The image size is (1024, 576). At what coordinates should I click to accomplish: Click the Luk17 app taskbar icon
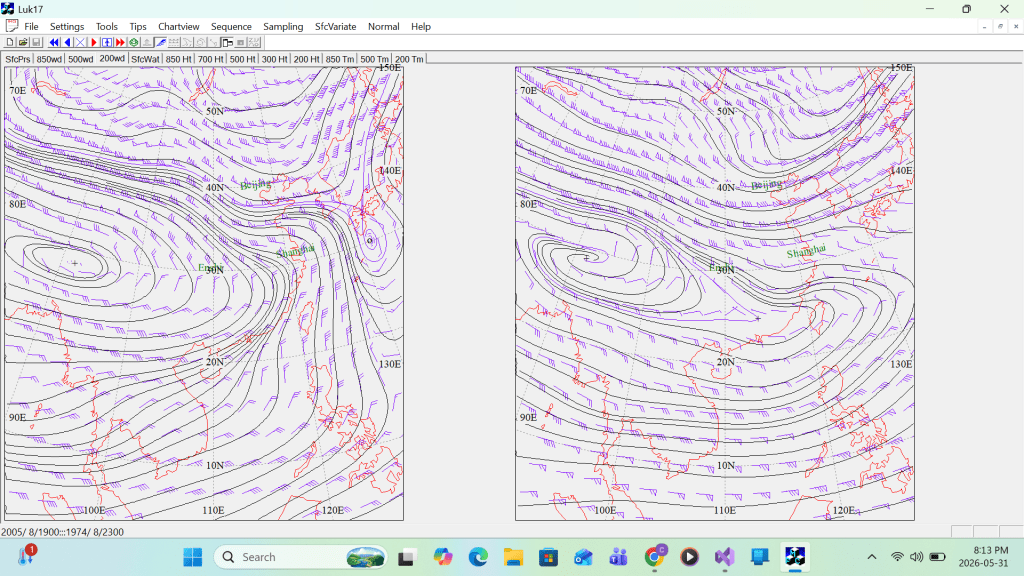coord(795,557)
